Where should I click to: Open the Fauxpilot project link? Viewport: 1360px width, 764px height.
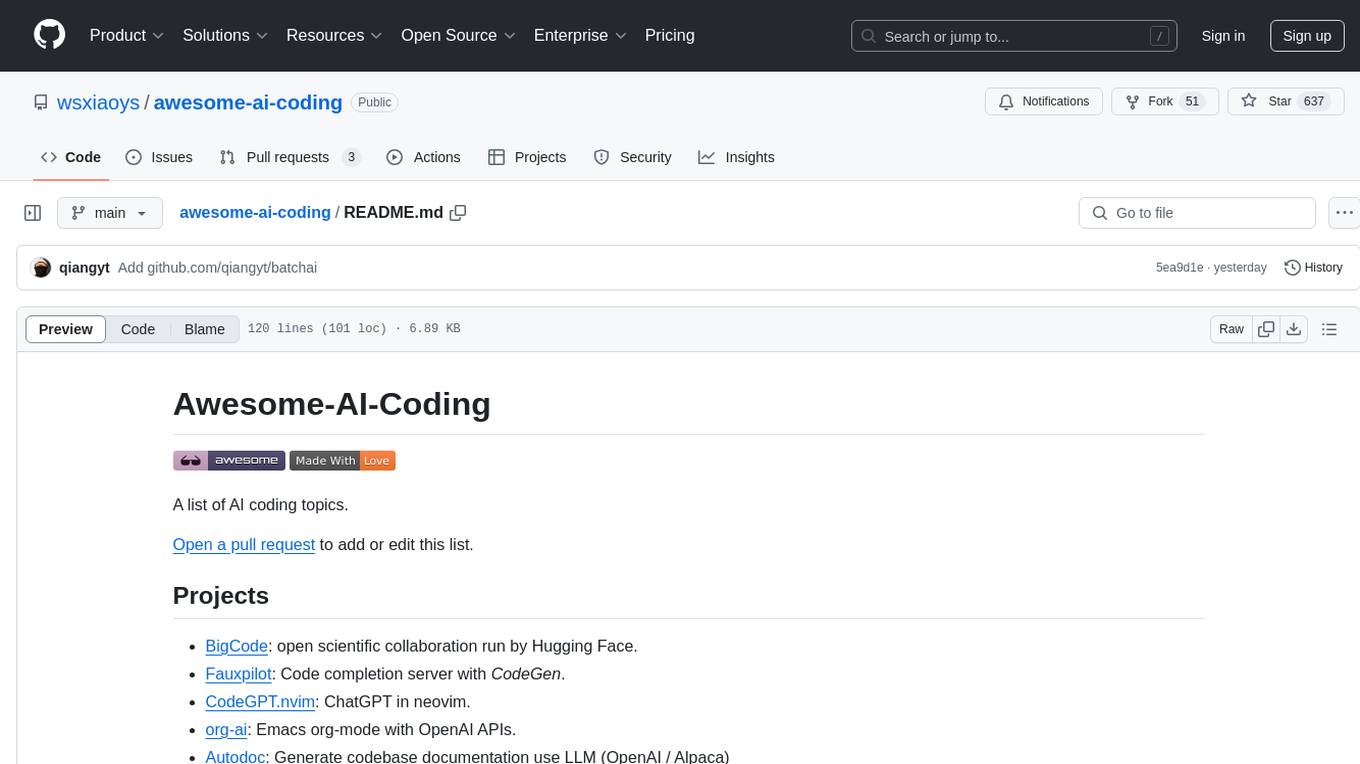pyautogui.click(x=238, y=674)
